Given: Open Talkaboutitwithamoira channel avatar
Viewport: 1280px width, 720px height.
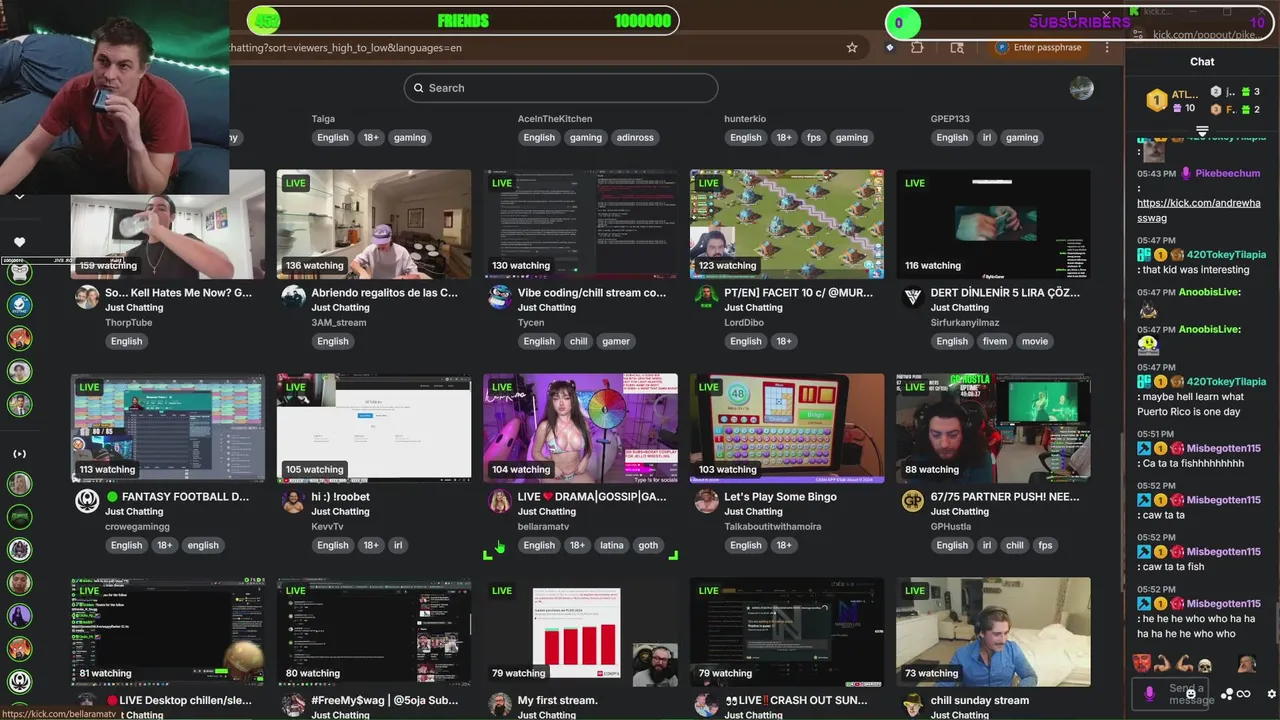Looking at the screenshot, I should pos(706,500).
